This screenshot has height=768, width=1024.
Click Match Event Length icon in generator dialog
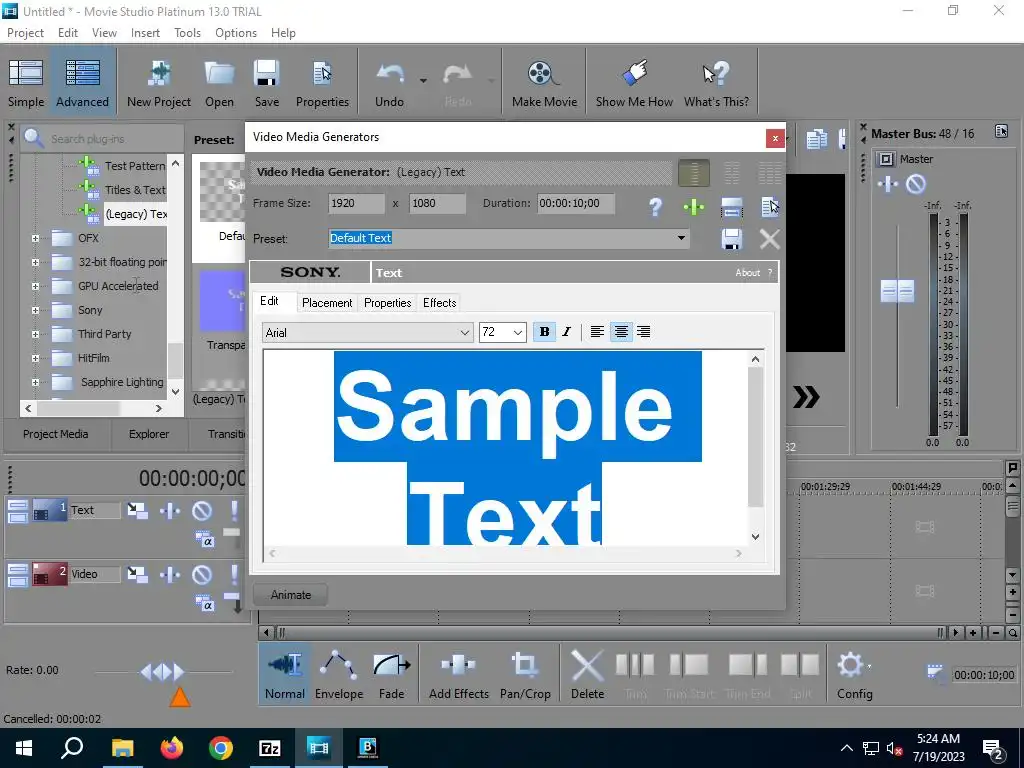731,207
